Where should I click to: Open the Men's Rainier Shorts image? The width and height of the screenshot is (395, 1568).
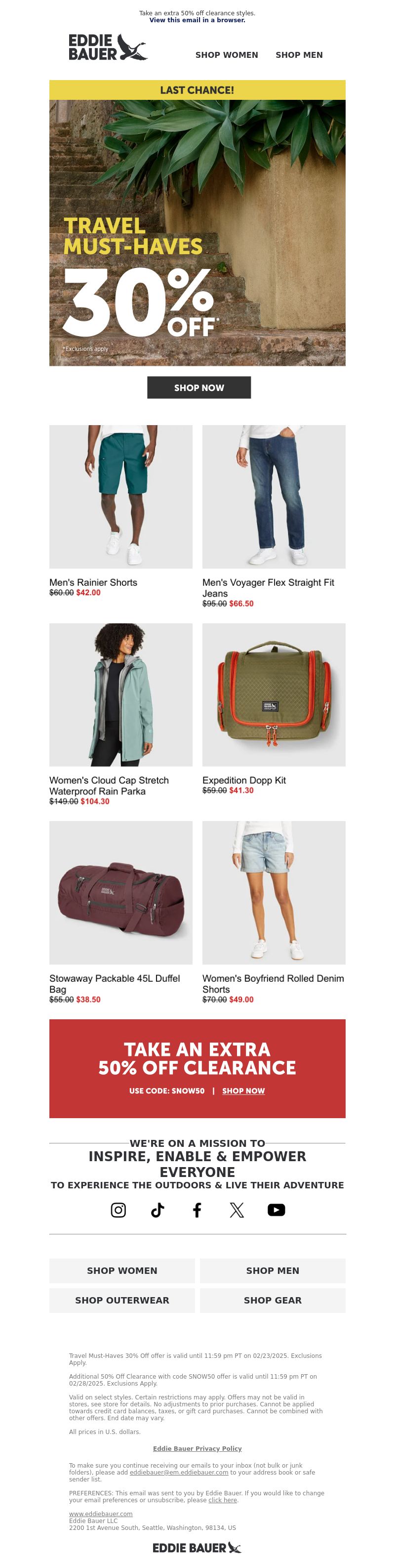click(121, 497)
